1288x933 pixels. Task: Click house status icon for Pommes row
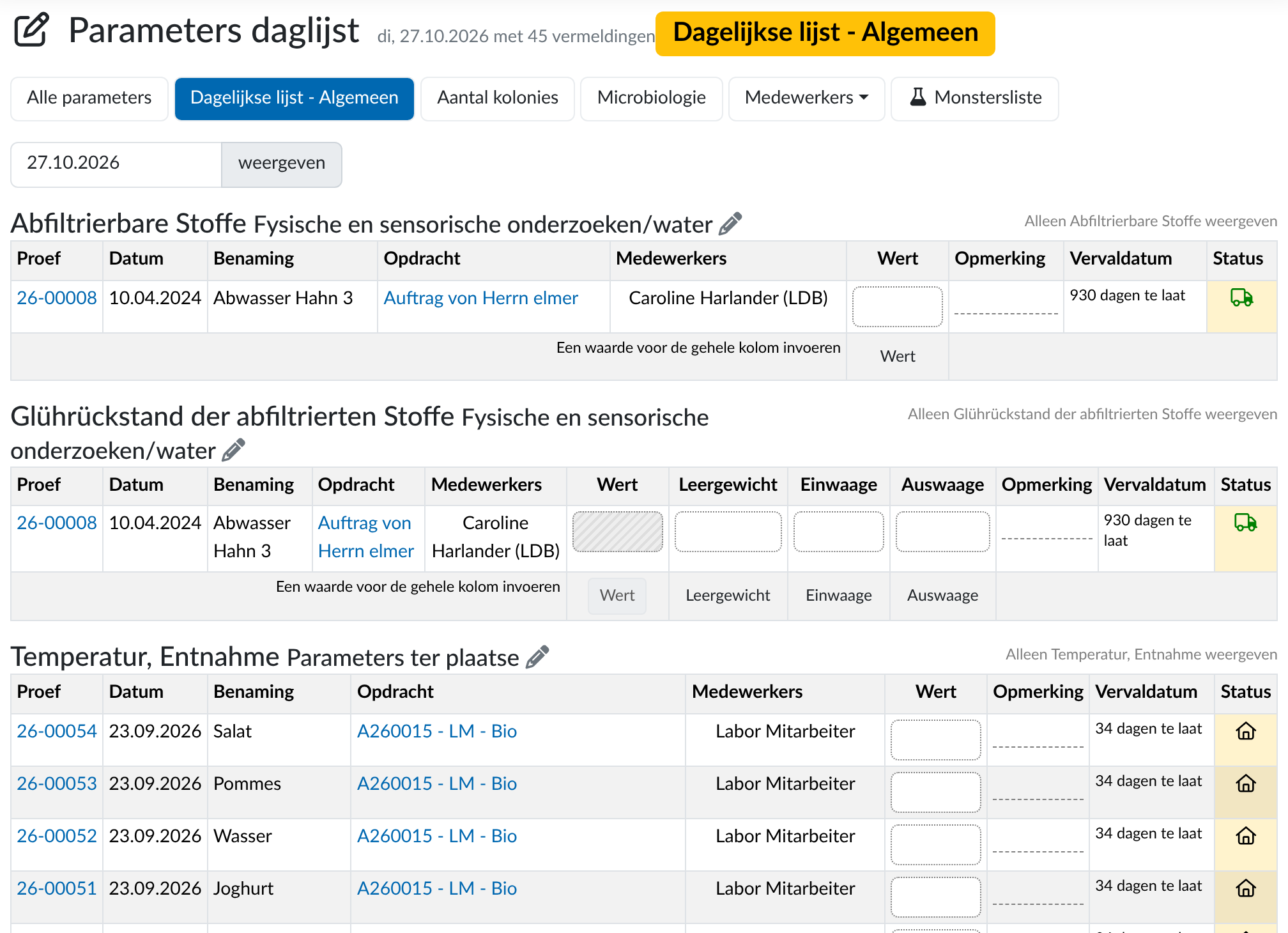[1246, 783]
